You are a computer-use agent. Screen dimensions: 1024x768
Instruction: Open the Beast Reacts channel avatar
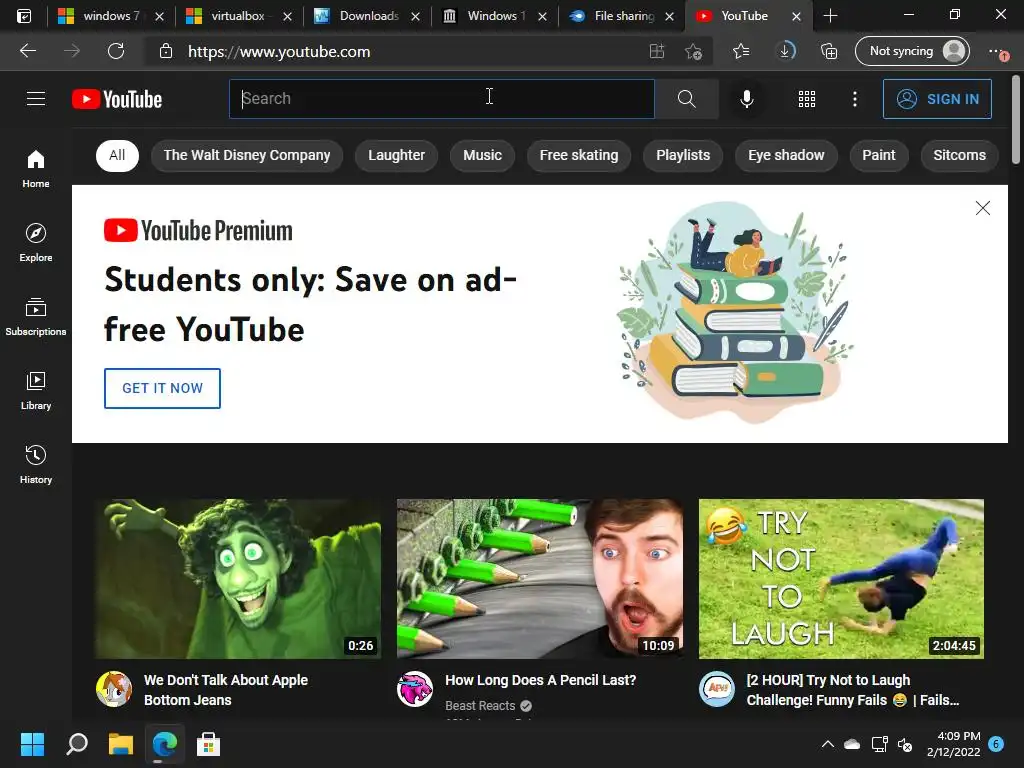pos(415,689)
